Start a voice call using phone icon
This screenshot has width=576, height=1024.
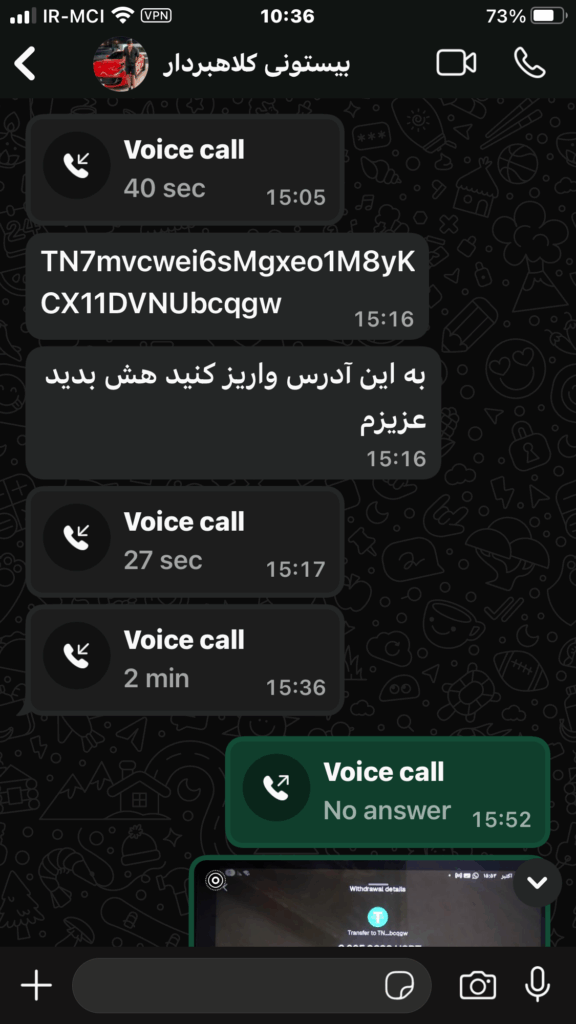[x=530, y=63]
